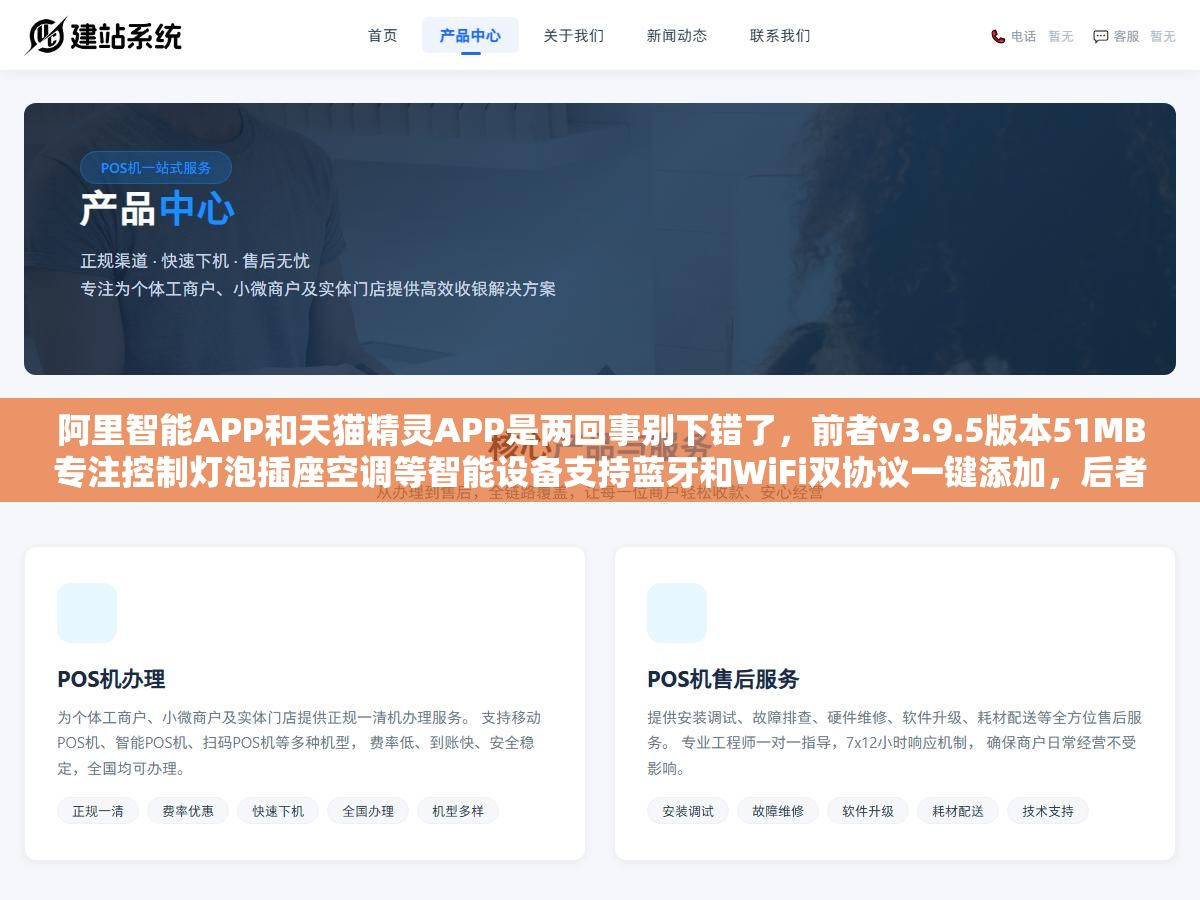Click the overlay line starting 专注控制灯泡插座
The width and height of the screenshot is (1200, 900).
[600, 473]
